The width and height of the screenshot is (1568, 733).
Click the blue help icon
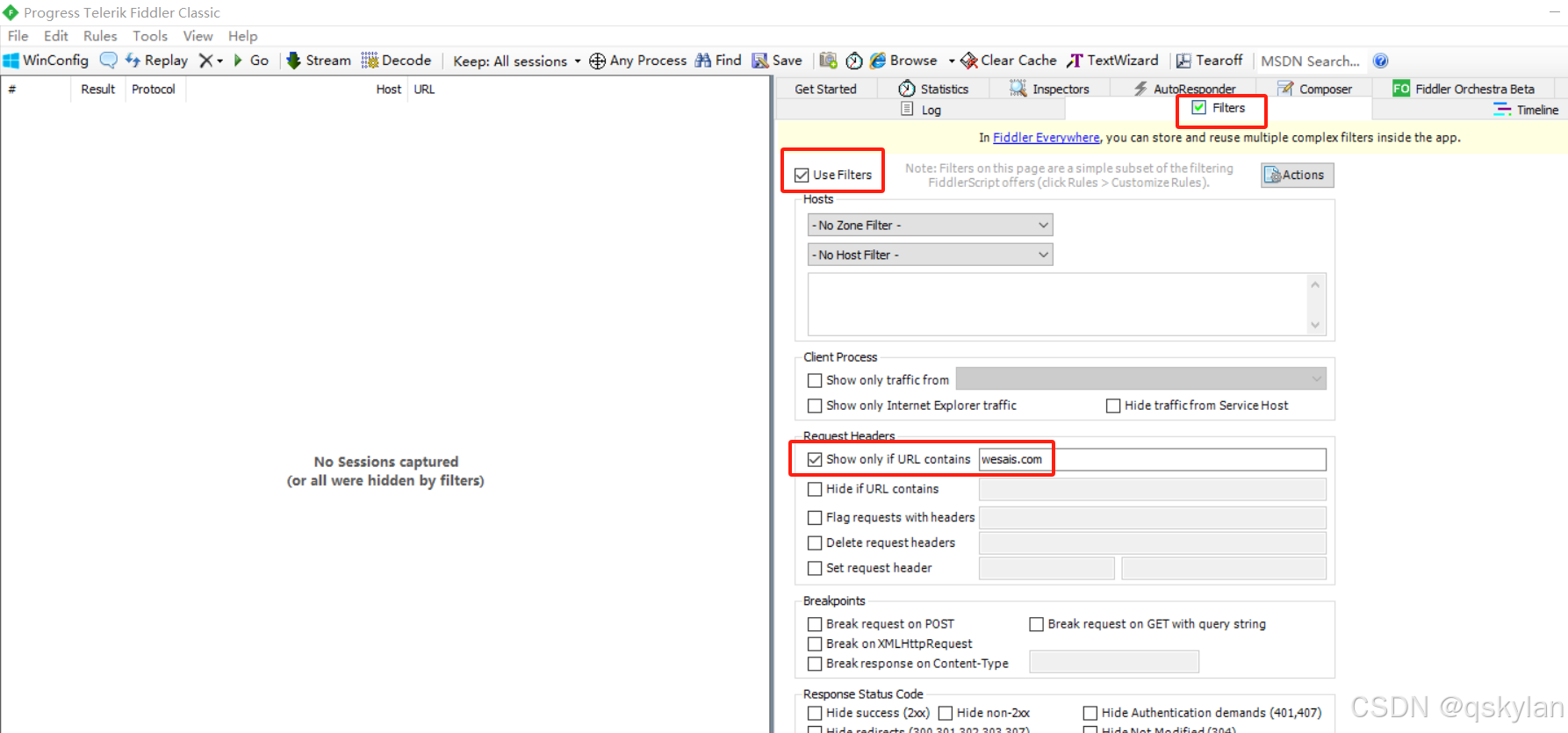(1380, 61)
